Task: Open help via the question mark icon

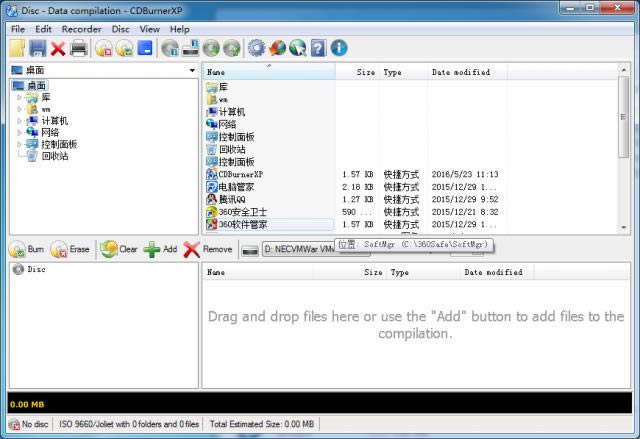Action: 318,48
